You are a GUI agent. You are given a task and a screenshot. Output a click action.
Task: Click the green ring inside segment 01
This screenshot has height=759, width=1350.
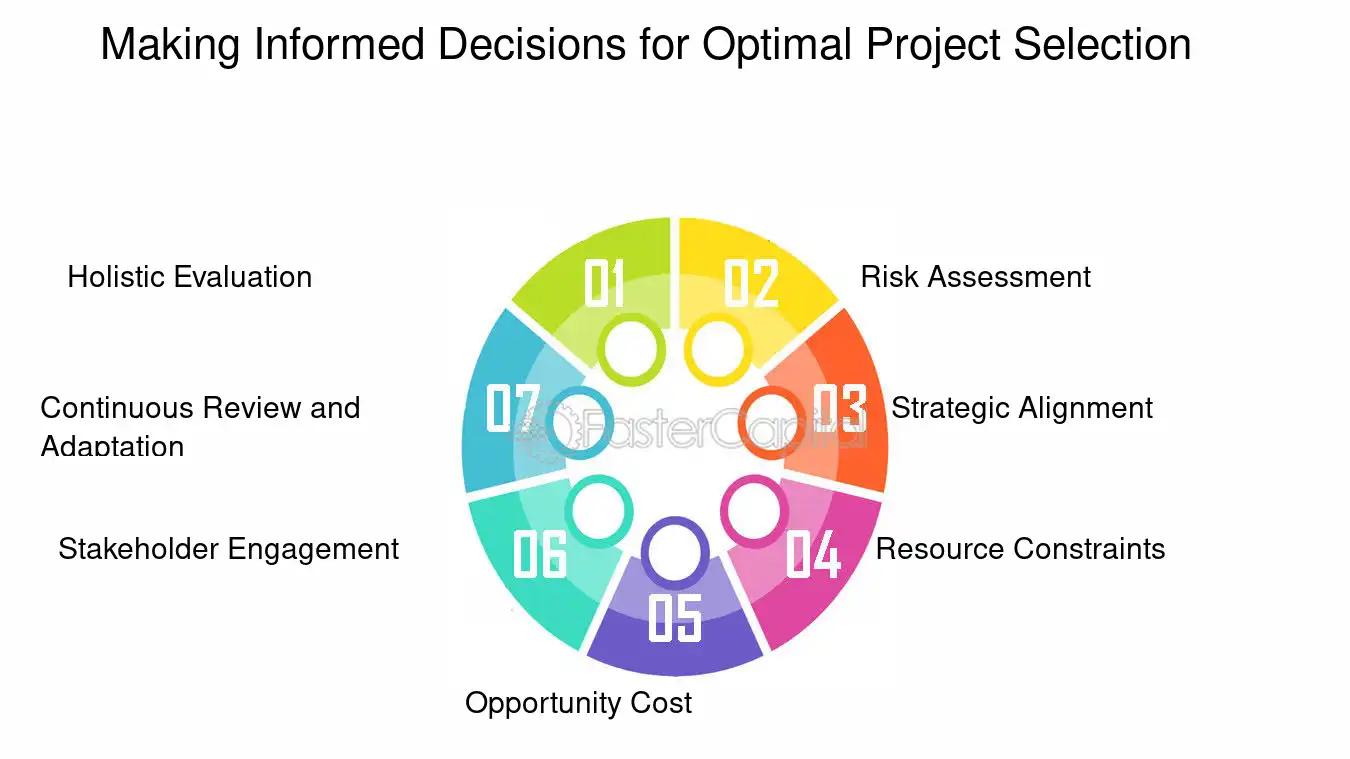(631, 349)
